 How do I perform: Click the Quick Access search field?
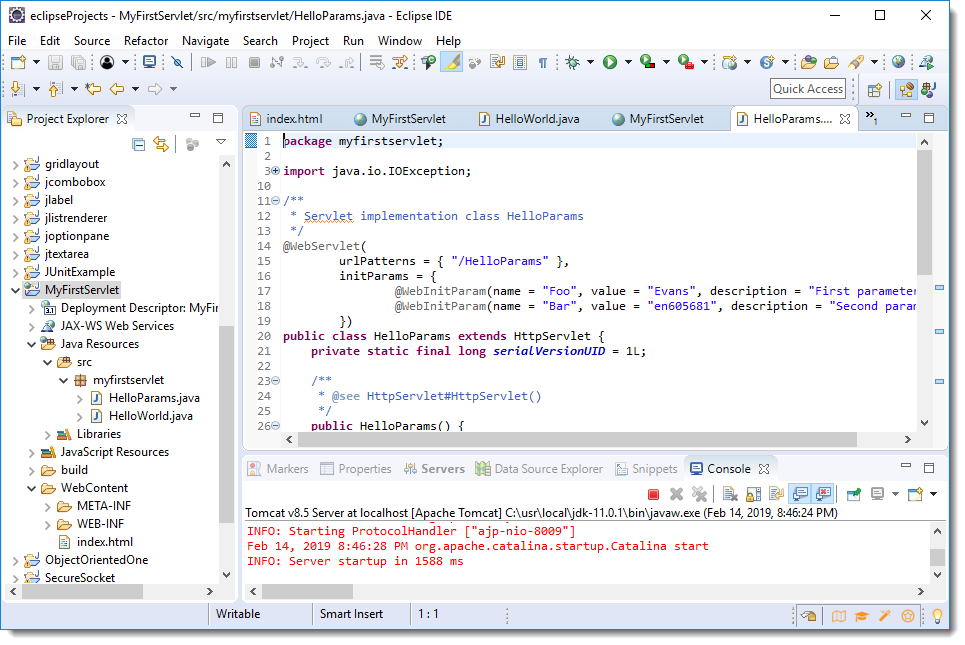tap(807, 89)
